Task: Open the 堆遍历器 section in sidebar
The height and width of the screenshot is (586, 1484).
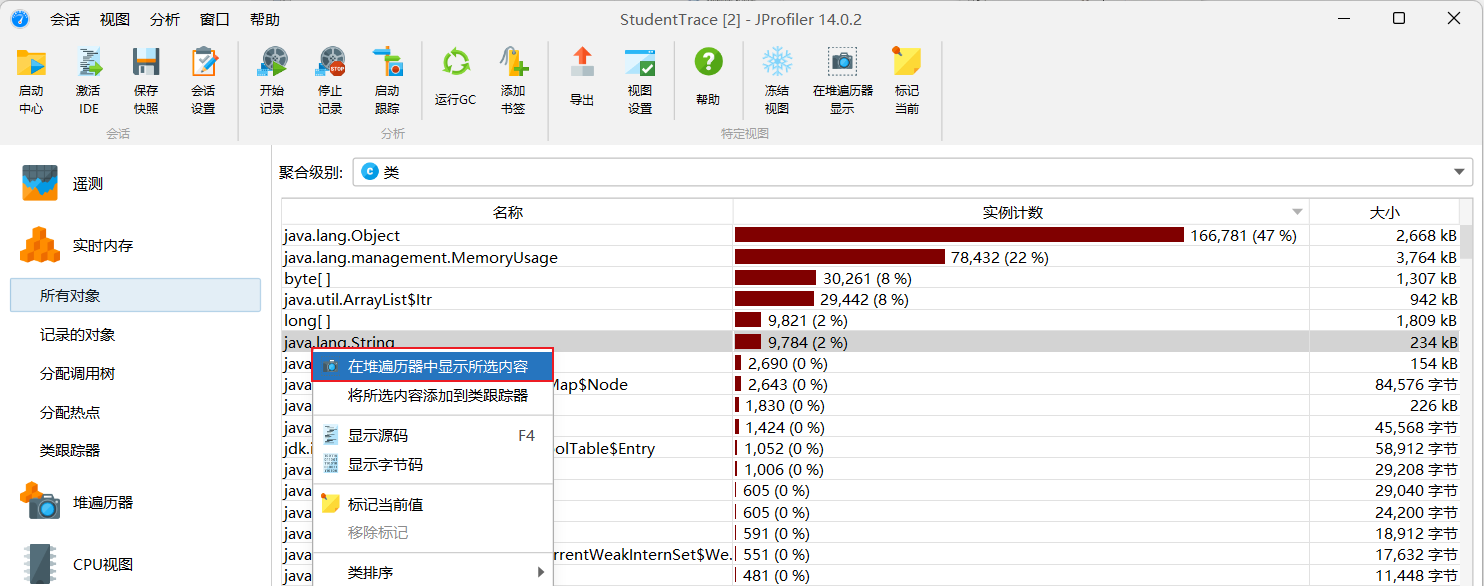Action: click(x=102, y=502)
